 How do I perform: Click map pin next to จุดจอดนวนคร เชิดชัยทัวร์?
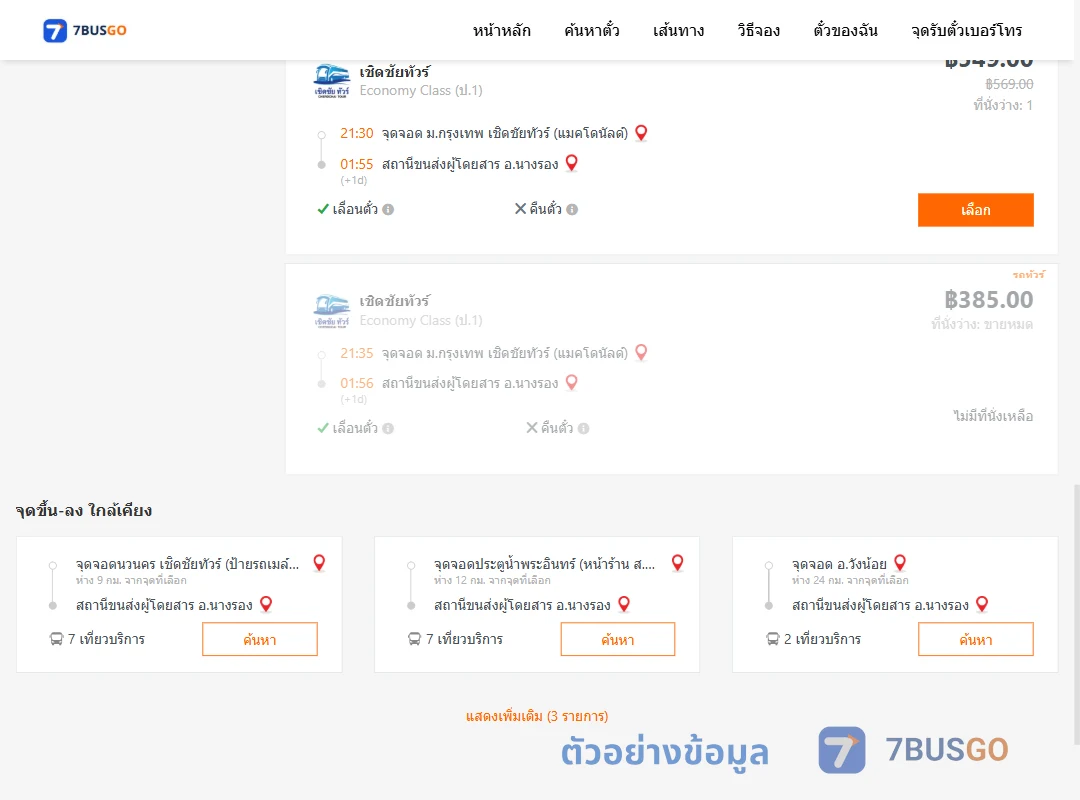(320, 562)
